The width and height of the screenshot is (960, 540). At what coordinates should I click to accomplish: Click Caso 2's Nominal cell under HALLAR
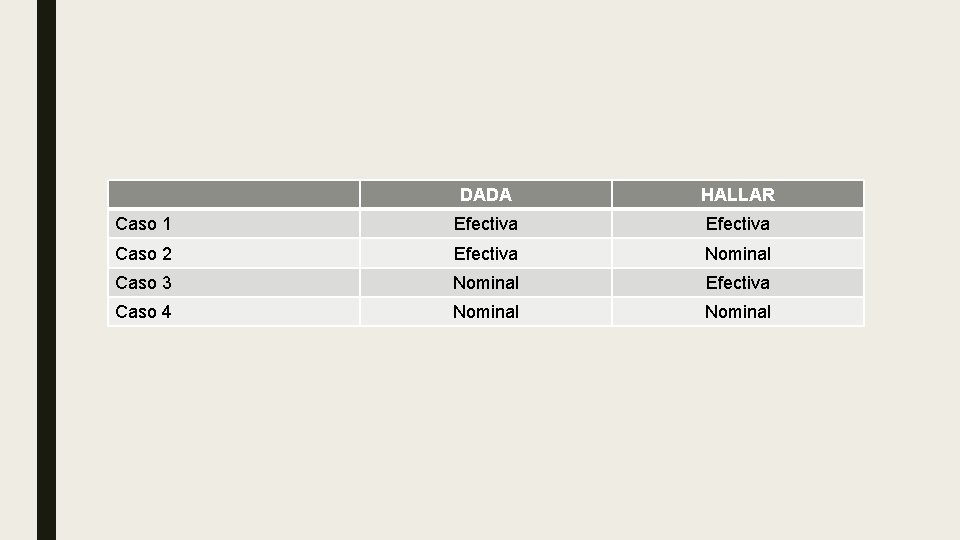[738, 253]
